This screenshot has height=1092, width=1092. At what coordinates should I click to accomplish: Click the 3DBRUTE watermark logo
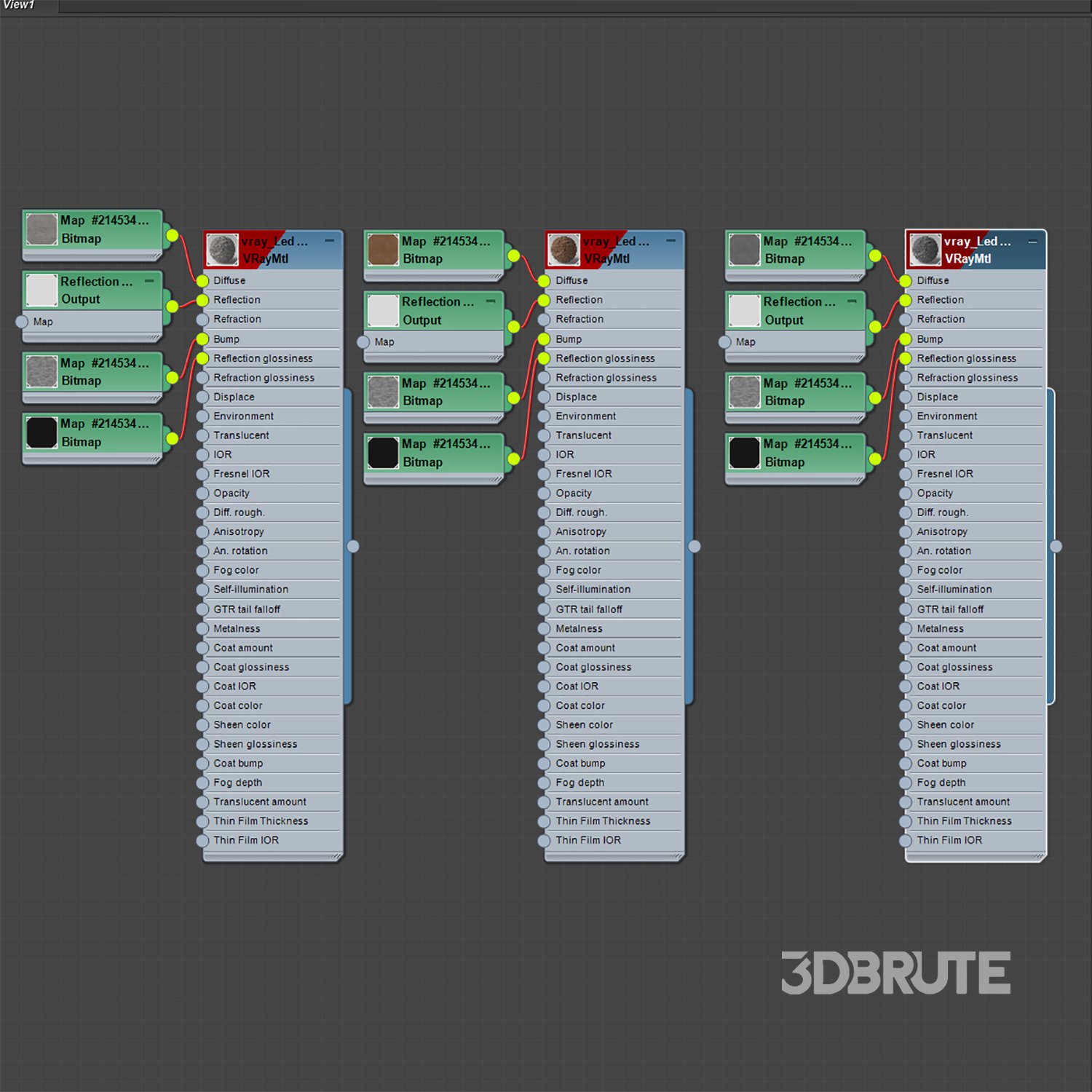[895, 973]
